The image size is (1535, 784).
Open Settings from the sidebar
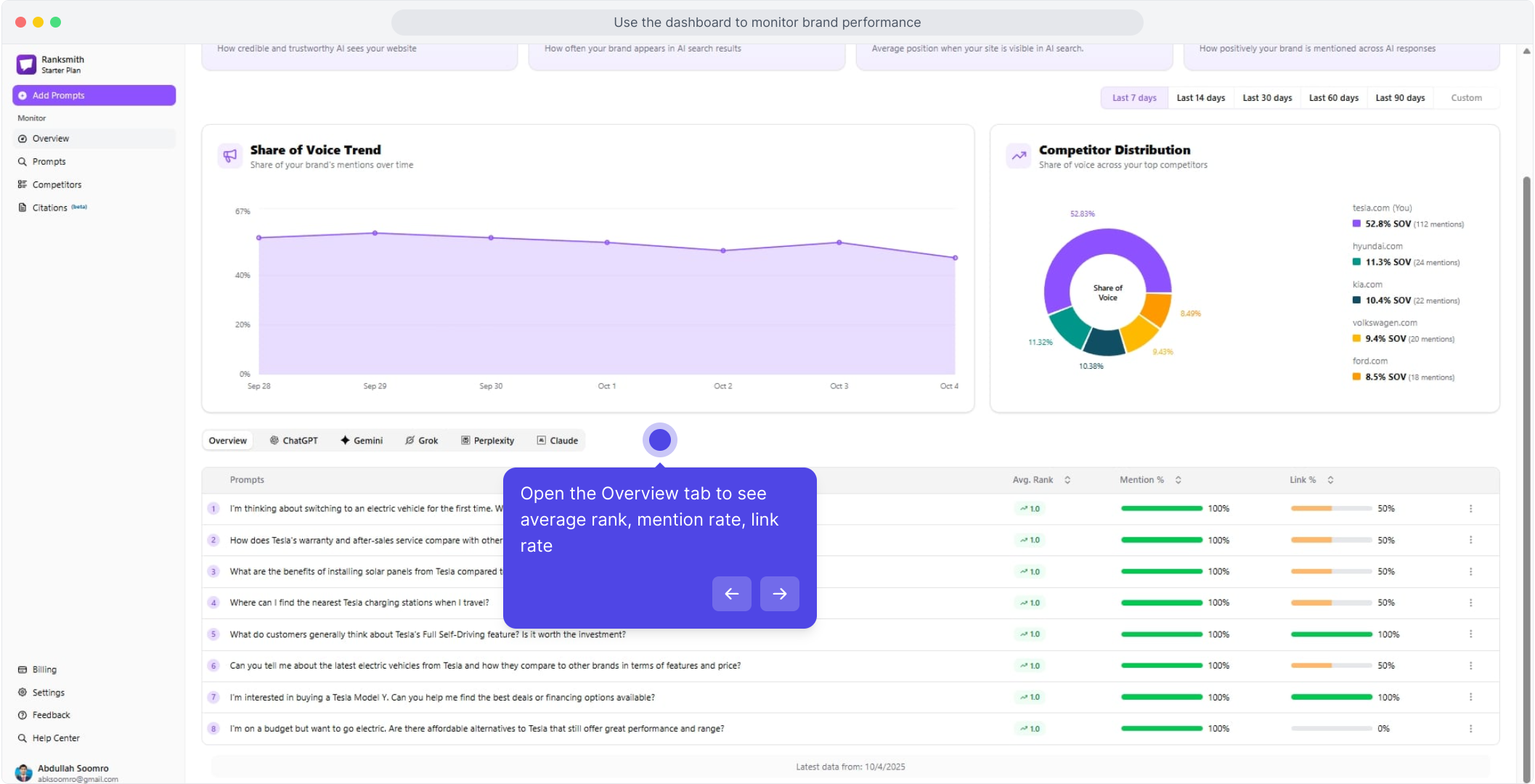coord(48,693)
